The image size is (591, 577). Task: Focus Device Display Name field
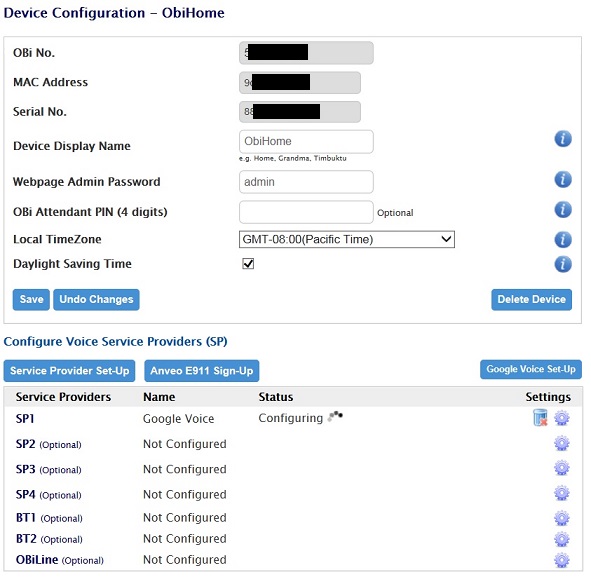[x=306, y=141]
